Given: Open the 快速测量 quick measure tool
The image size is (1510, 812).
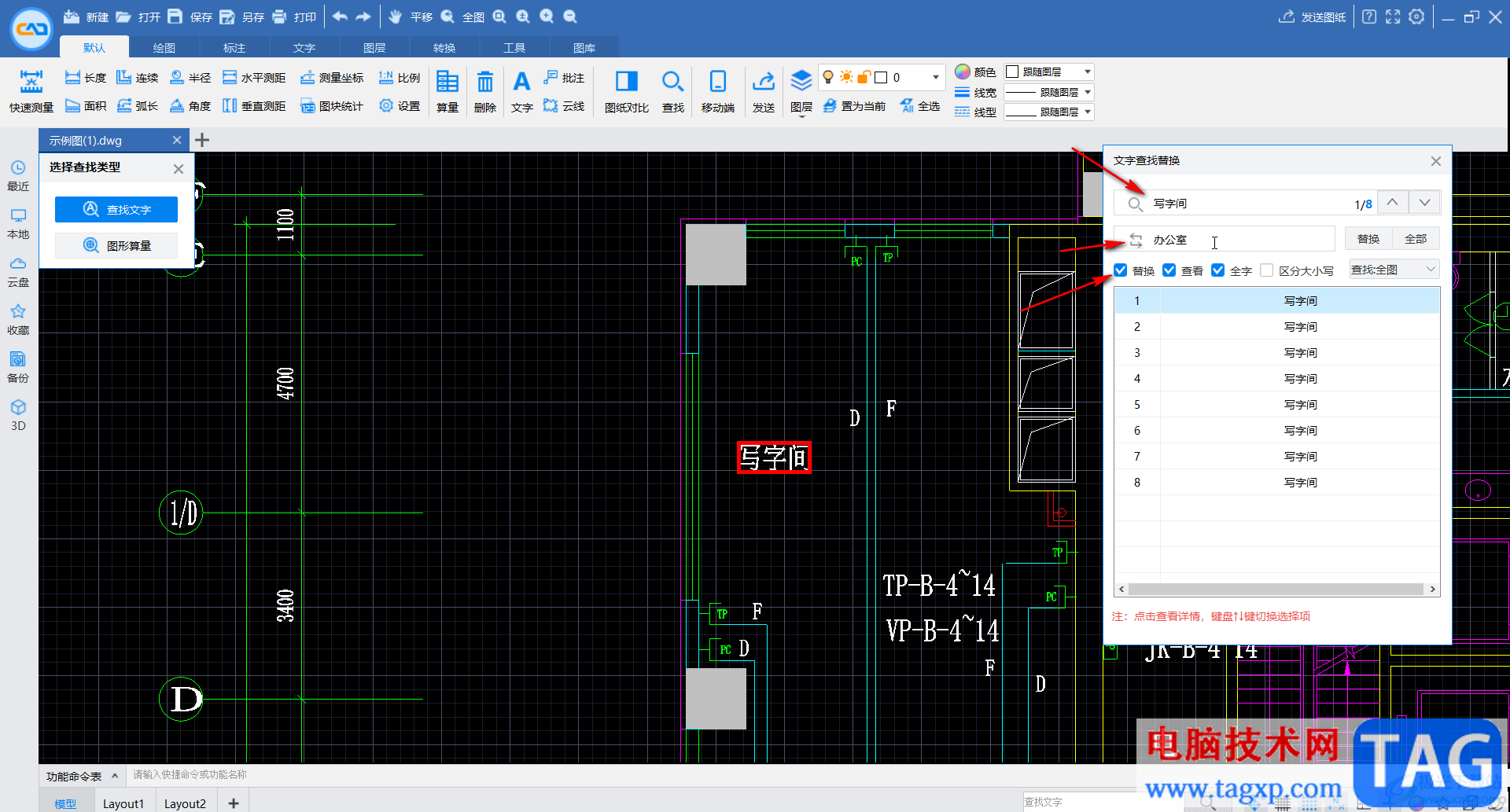Looking at the screenshot, I should pyautogui.click(x=31, y=91).
